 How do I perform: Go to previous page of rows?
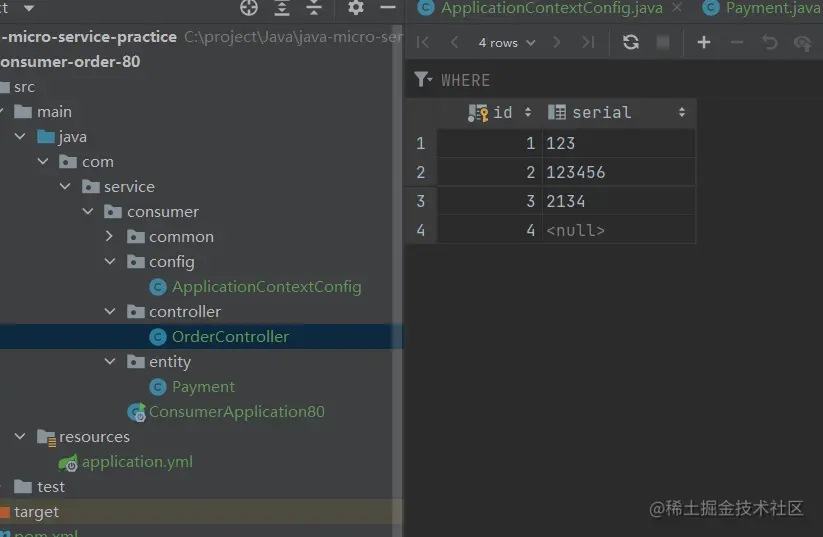pyautogui.click(x=455, y=42)
